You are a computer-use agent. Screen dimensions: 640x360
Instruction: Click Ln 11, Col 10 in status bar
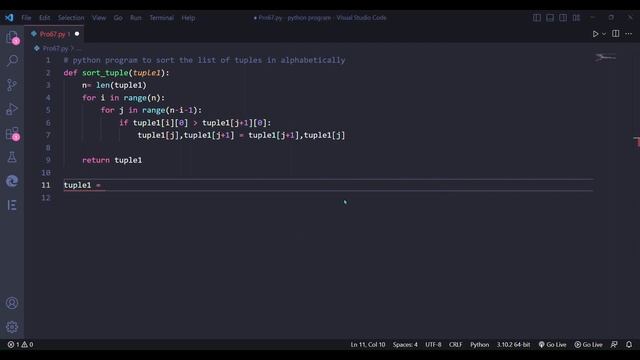pyautogui.click(x=368, y=344)
